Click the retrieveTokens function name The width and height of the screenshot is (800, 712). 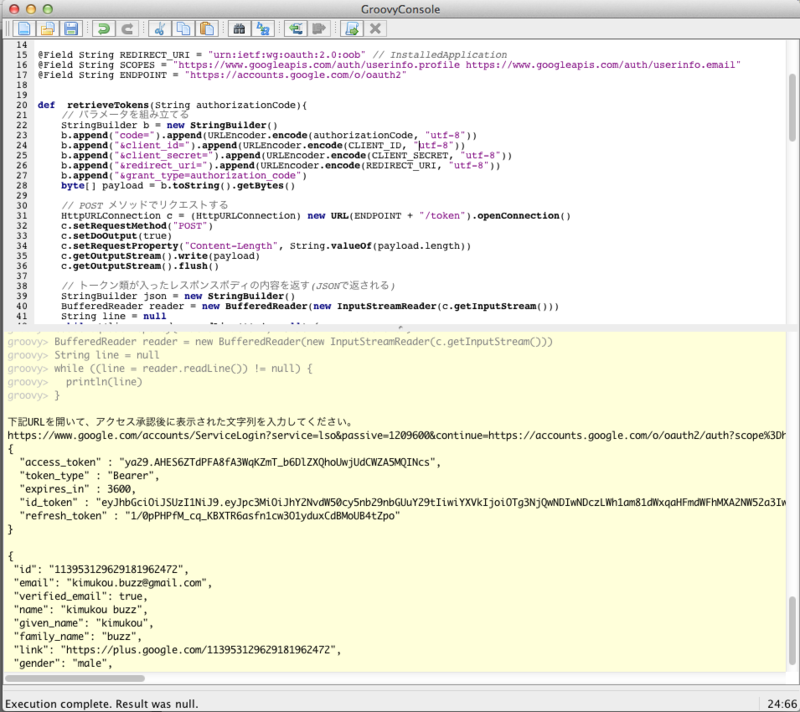108,105
